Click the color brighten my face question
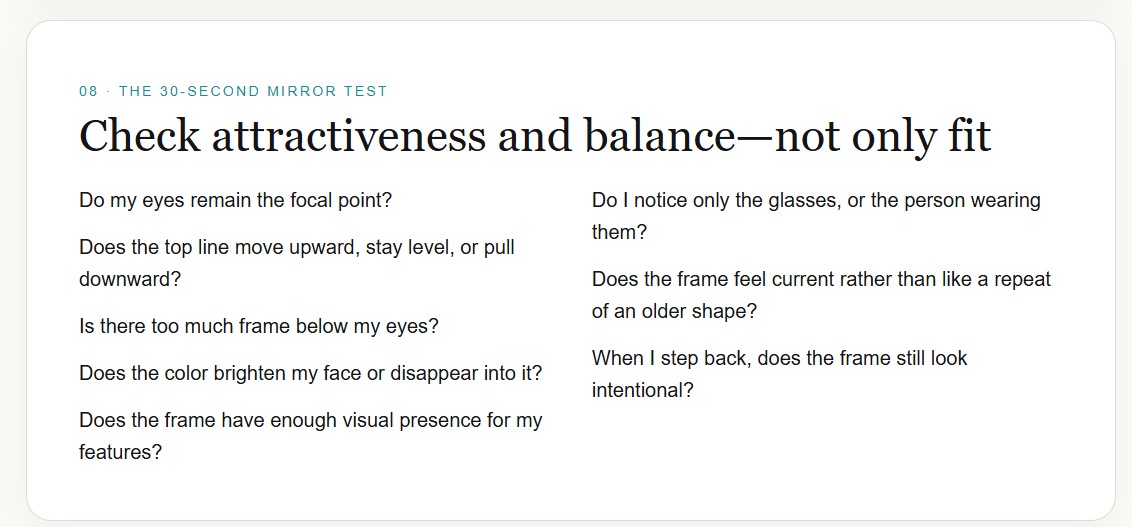The image size is (1132, 527). point(310,374)
